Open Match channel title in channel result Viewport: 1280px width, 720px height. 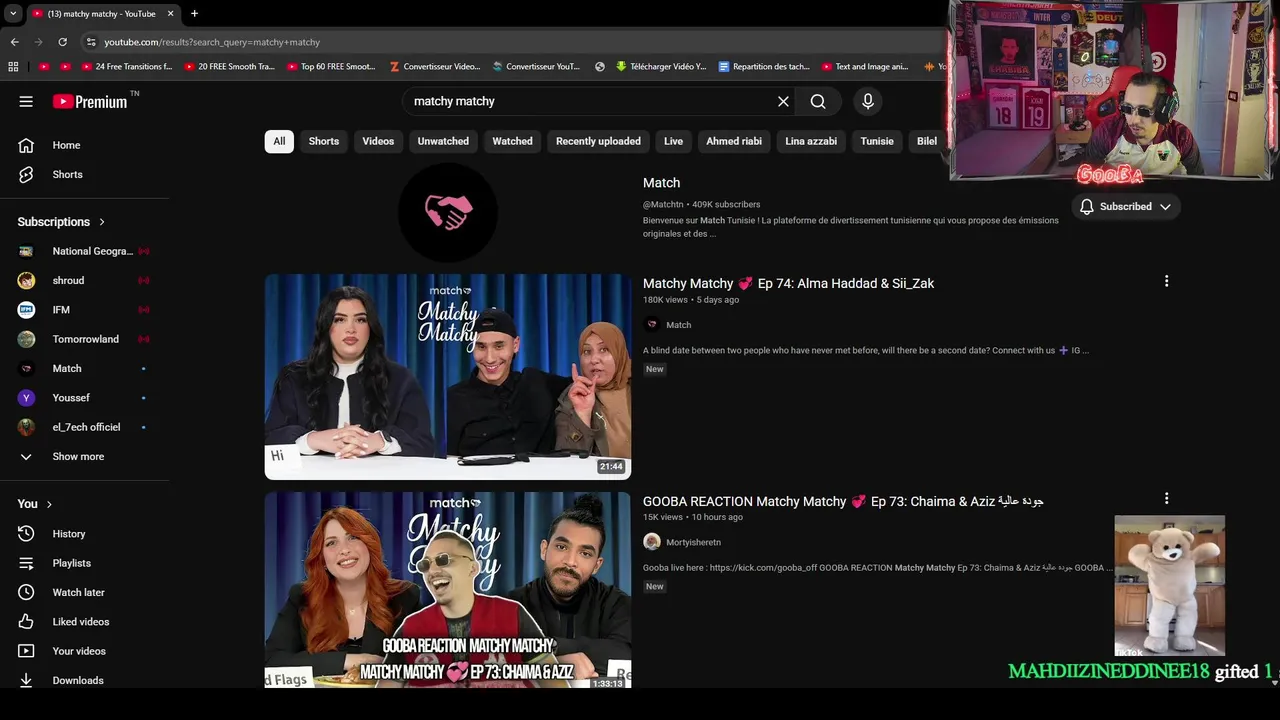point(661,183)
